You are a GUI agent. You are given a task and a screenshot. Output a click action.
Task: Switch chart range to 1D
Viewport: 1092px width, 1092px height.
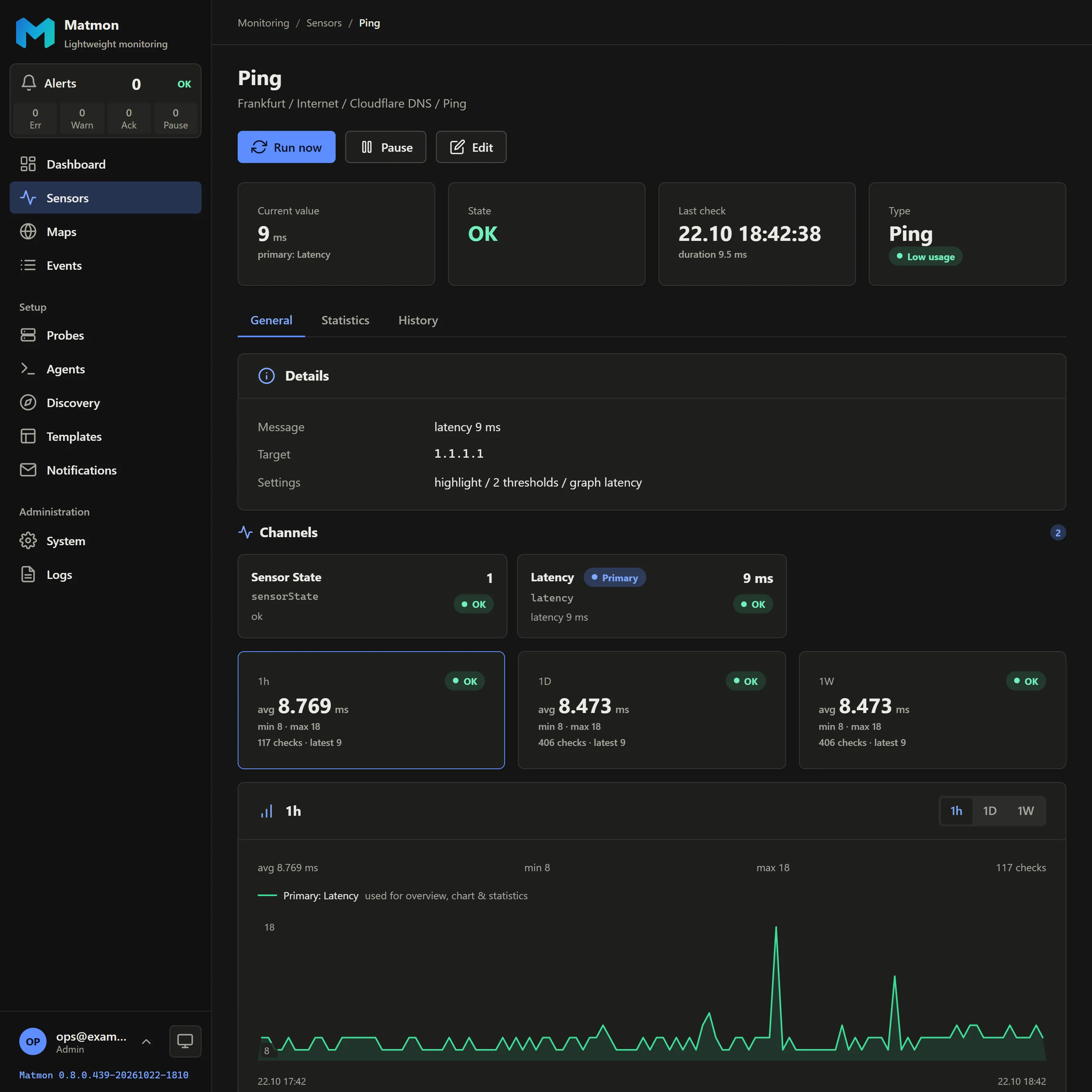pos(989,811)
